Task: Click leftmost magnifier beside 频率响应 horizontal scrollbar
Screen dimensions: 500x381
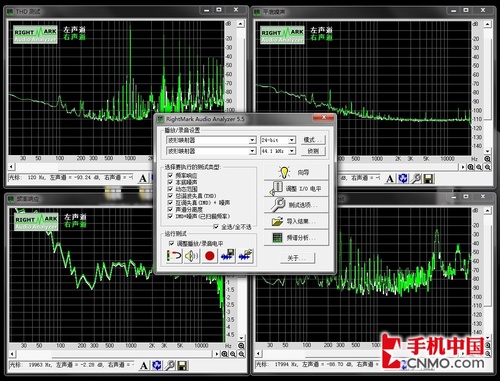Action: (x=224, y=354)
